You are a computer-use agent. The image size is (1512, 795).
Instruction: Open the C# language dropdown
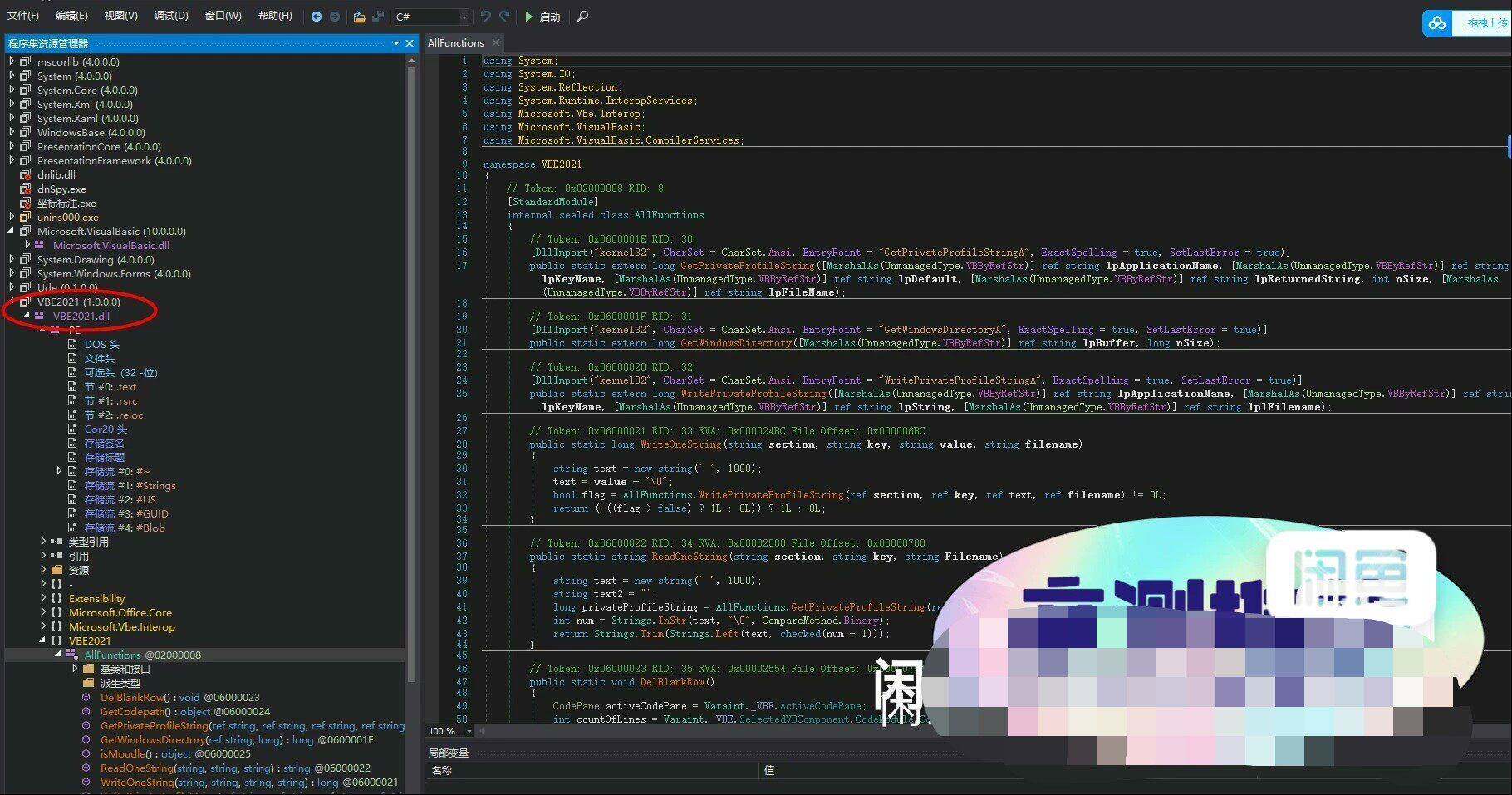pyautogui.click(x=464, y=17)
